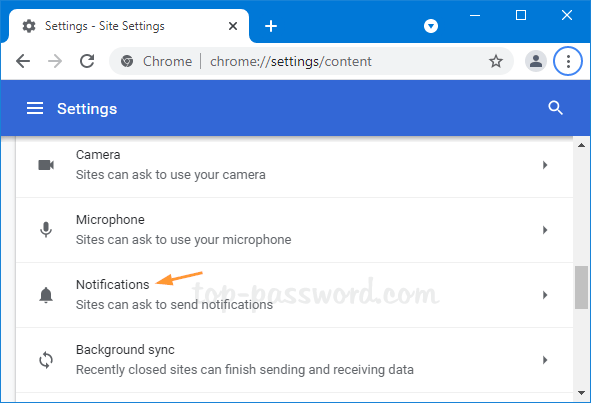Expand Background sync arrow
This screenshot has height=403, width=591.
tap(545, 360)
